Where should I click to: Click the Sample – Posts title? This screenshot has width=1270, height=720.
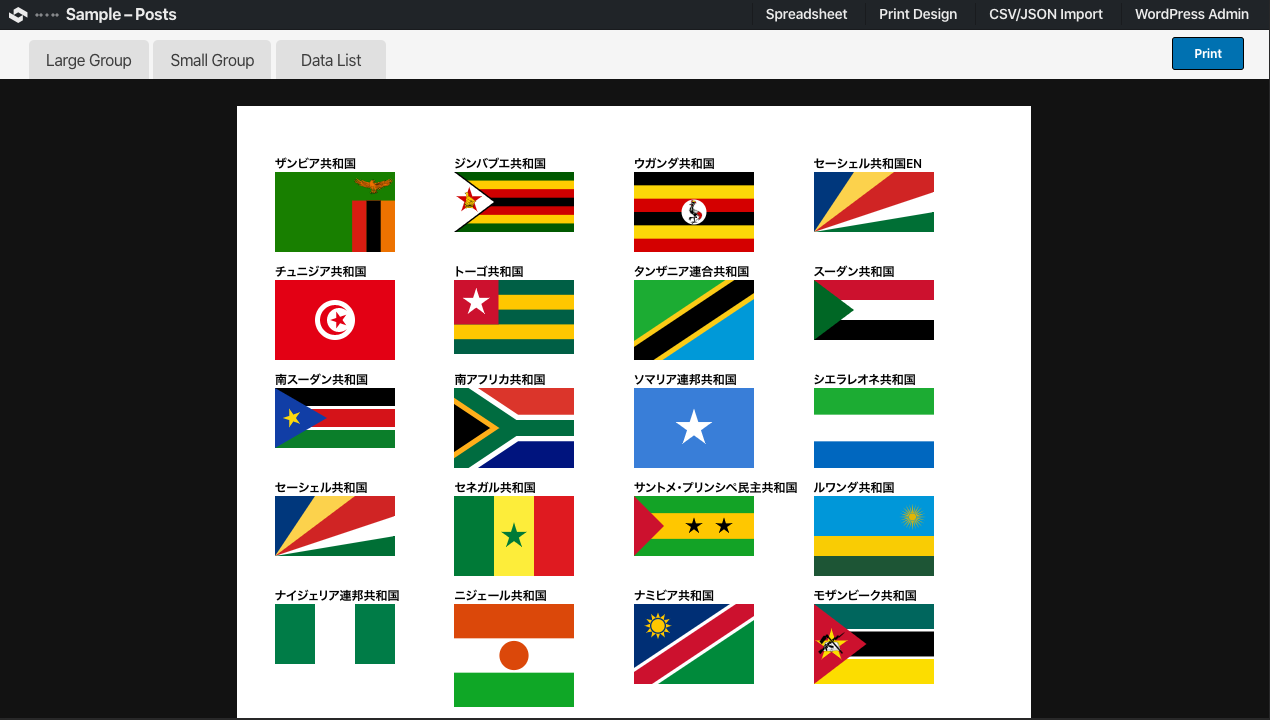point(121,14)
